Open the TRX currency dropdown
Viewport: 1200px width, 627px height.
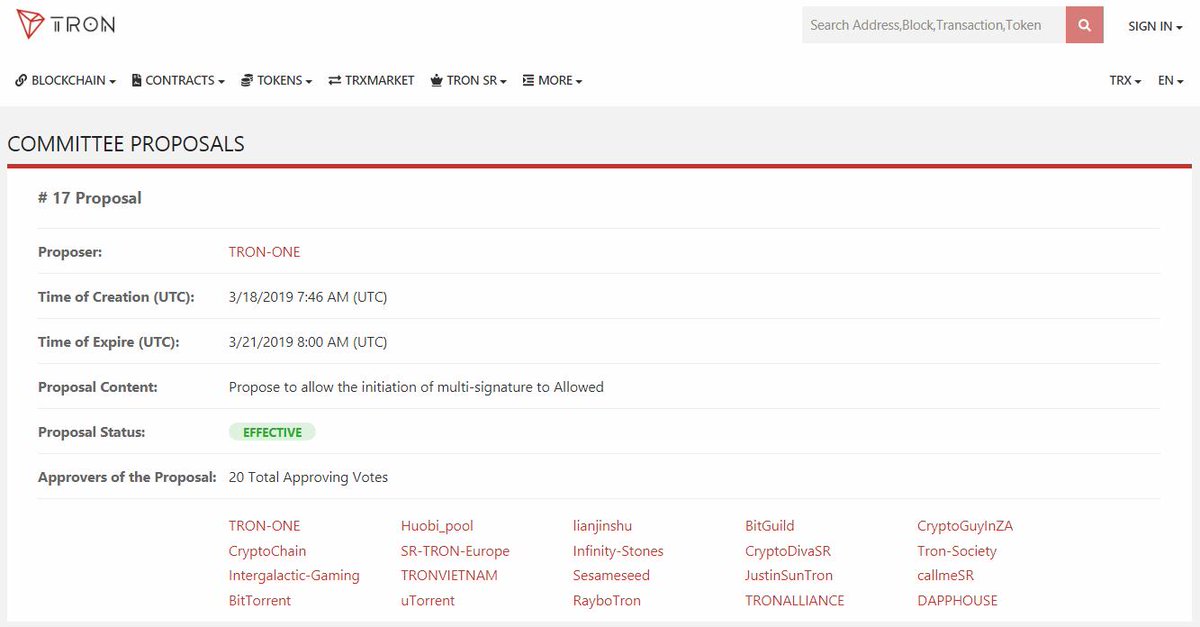pos(1125,80)
